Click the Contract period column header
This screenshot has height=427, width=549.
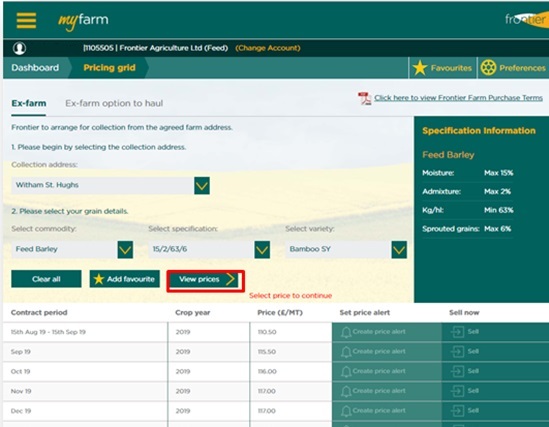(39, 313)
